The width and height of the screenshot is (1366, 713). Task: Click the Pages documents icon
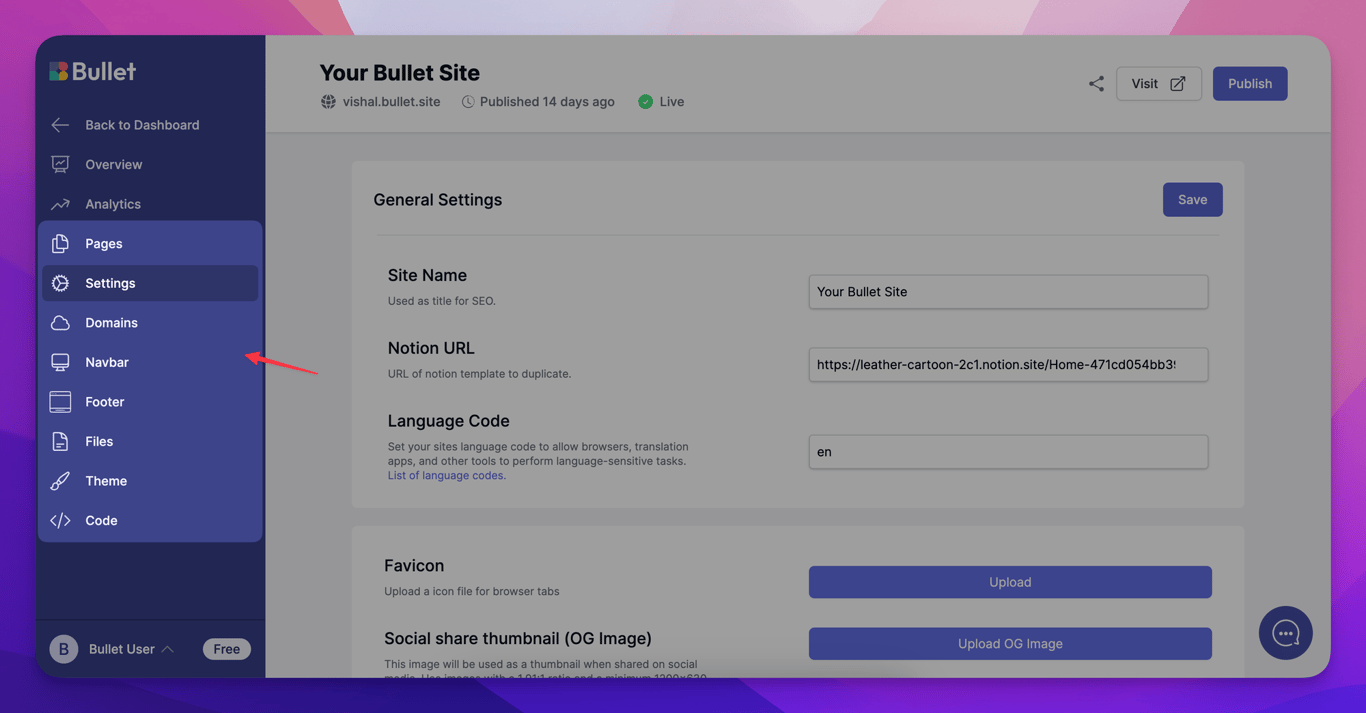[60, 243]
